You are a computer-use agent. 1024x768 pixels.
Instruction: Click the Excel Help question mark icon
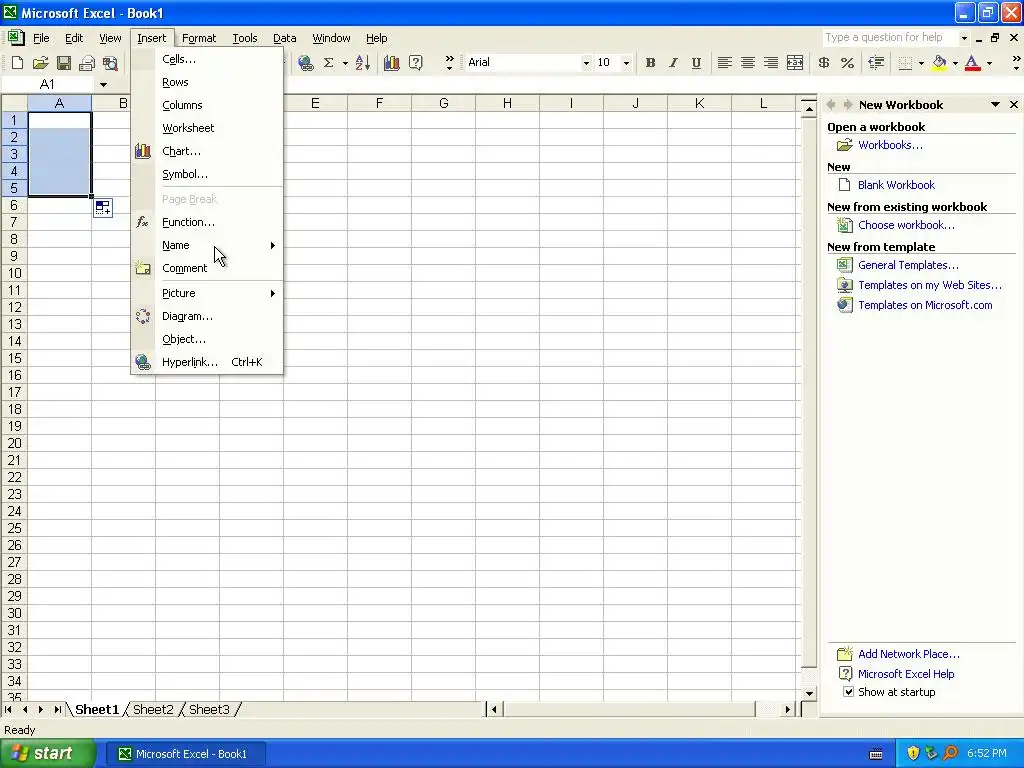point(415,63)
